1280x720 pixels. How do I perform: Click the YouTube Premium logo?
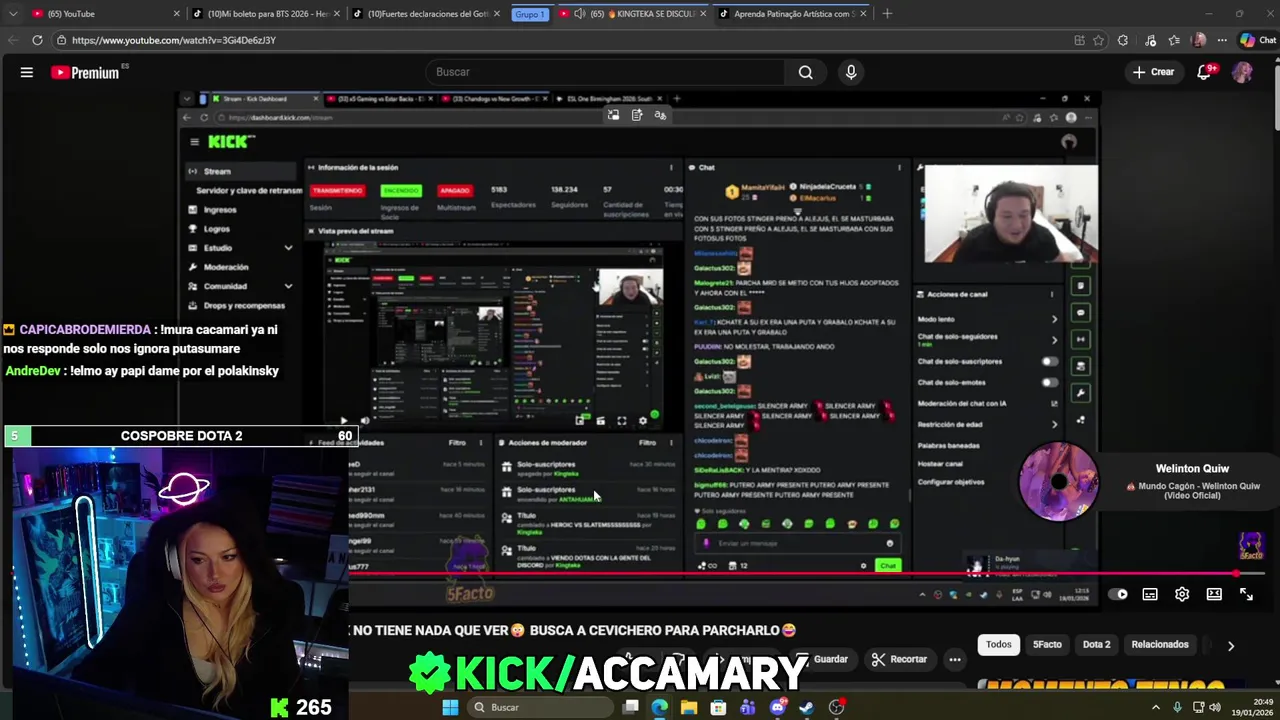tap(86, 72)
